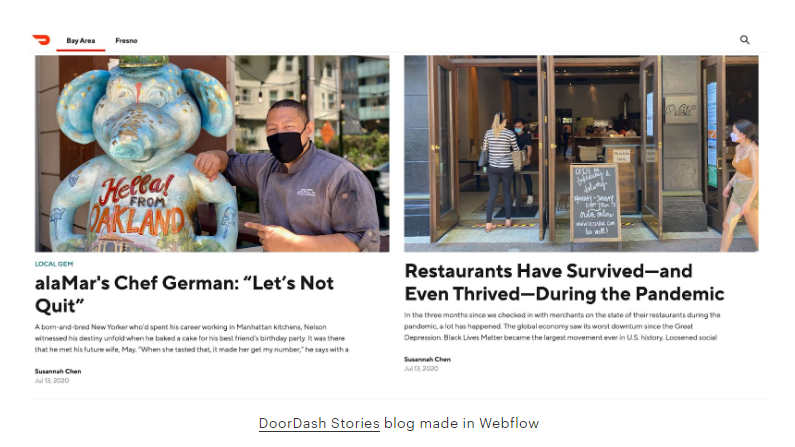Open "alaMar's Chef German" article headline
This screenshot has width=795, height=447.
pos(184,294)
